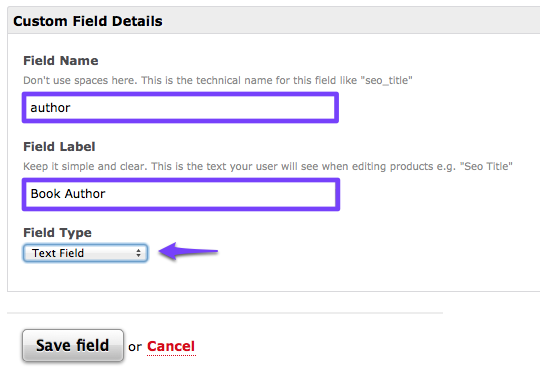Click the word "or" beside Save field
The width and height of the screenshot is (540, 385).
pos(135,347)
